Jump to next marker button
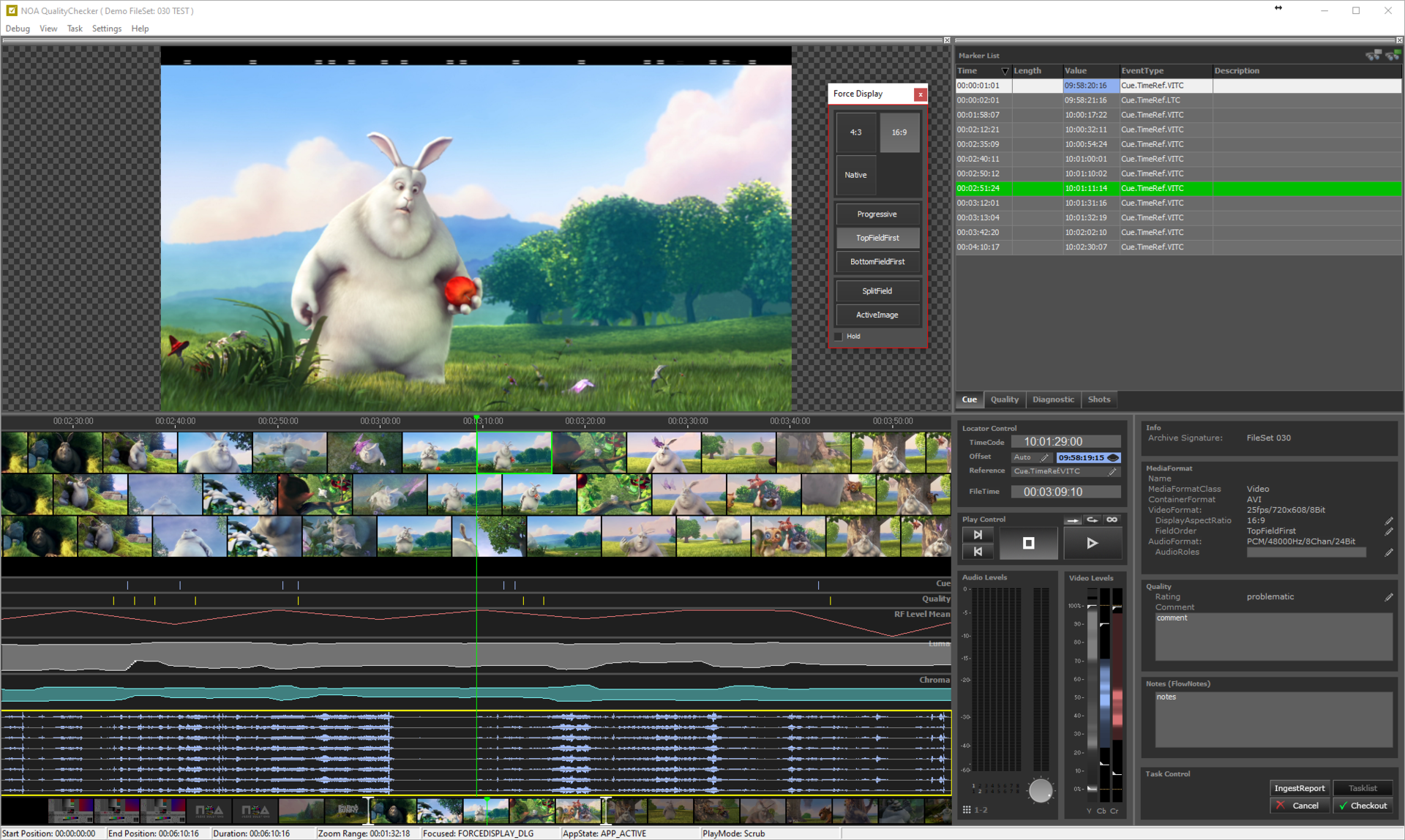This screenshot has height=840, width=1405. [978, 535]
